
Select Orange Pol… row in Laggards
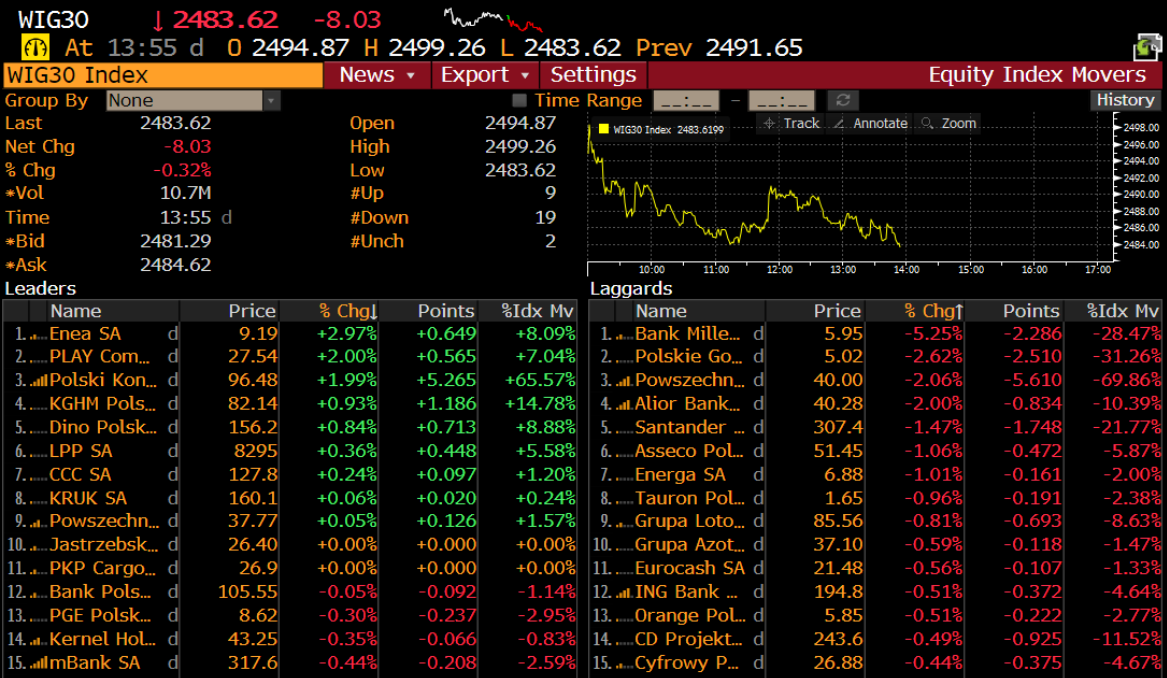click(875, 616)
